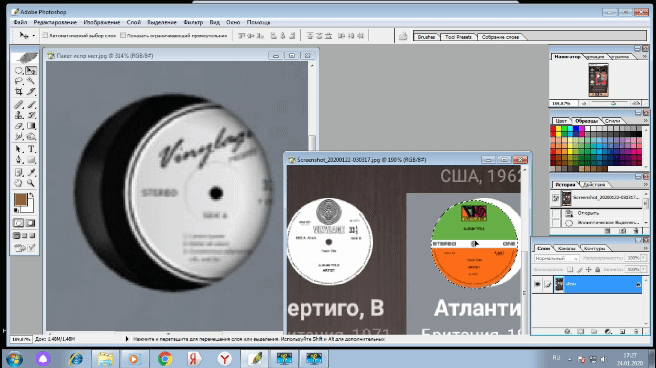The width and height of the screenshot is (656, 368).
Task: Select the Magic Wand tool
Action: (x=31, y=81)
